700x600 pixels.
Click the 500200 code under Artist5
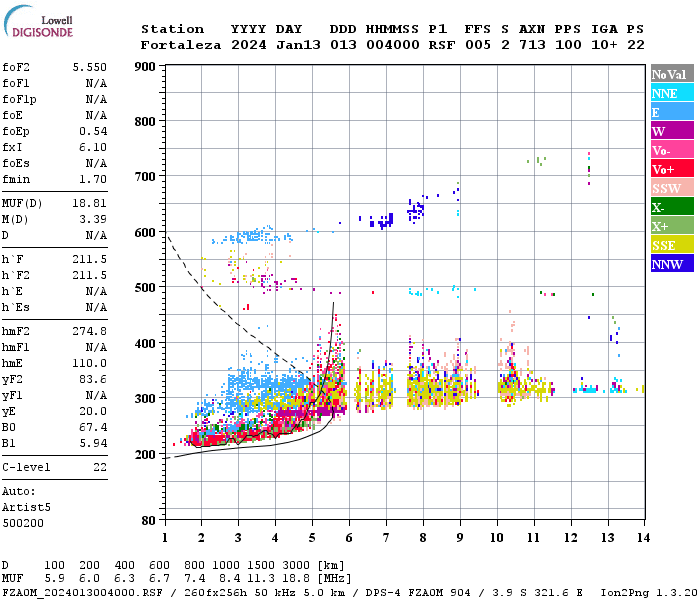(x=23, y=523)
